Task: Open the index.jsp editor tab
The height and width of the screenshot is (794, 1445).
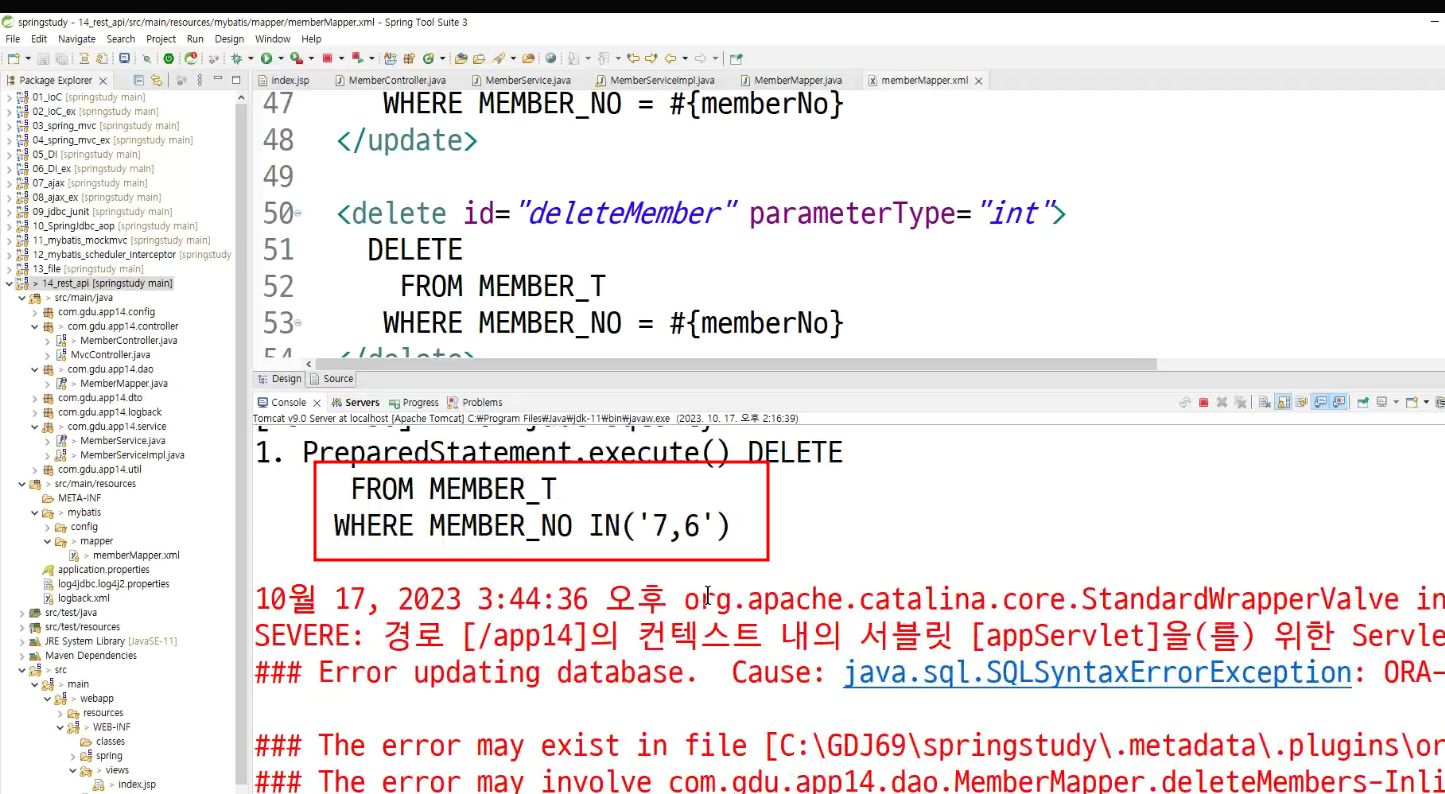Action: pyautogui.click(x=284, y=80)
